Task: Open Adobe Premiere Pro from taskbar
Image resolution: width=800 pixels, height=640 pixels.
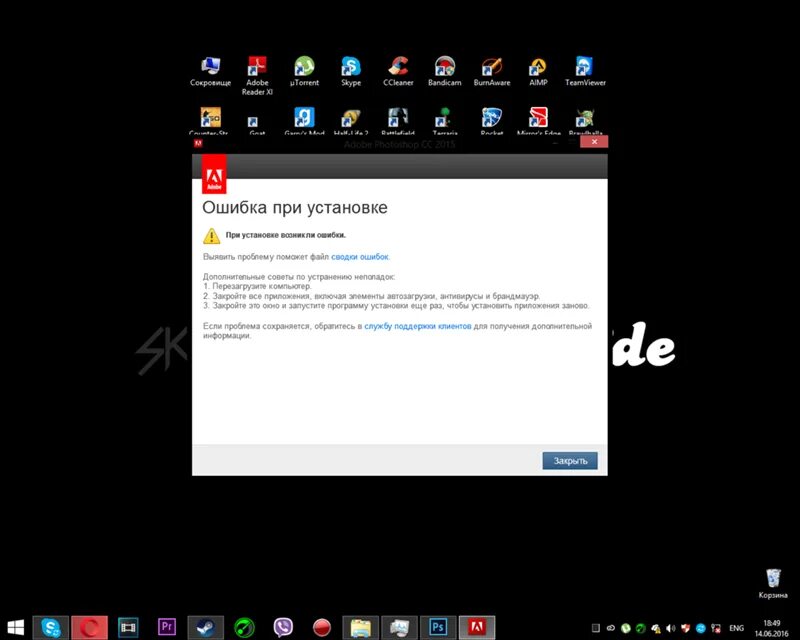Action: (167, 627)
